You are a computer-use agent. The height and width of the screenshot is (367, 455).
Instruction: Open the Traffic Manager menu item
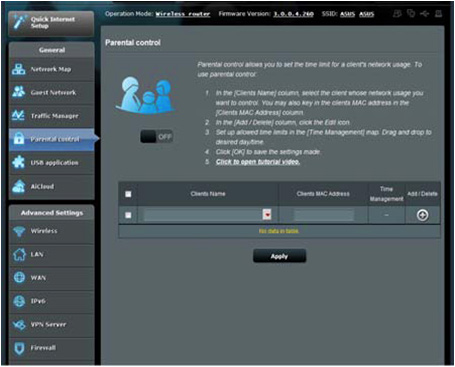click(51, 116)
